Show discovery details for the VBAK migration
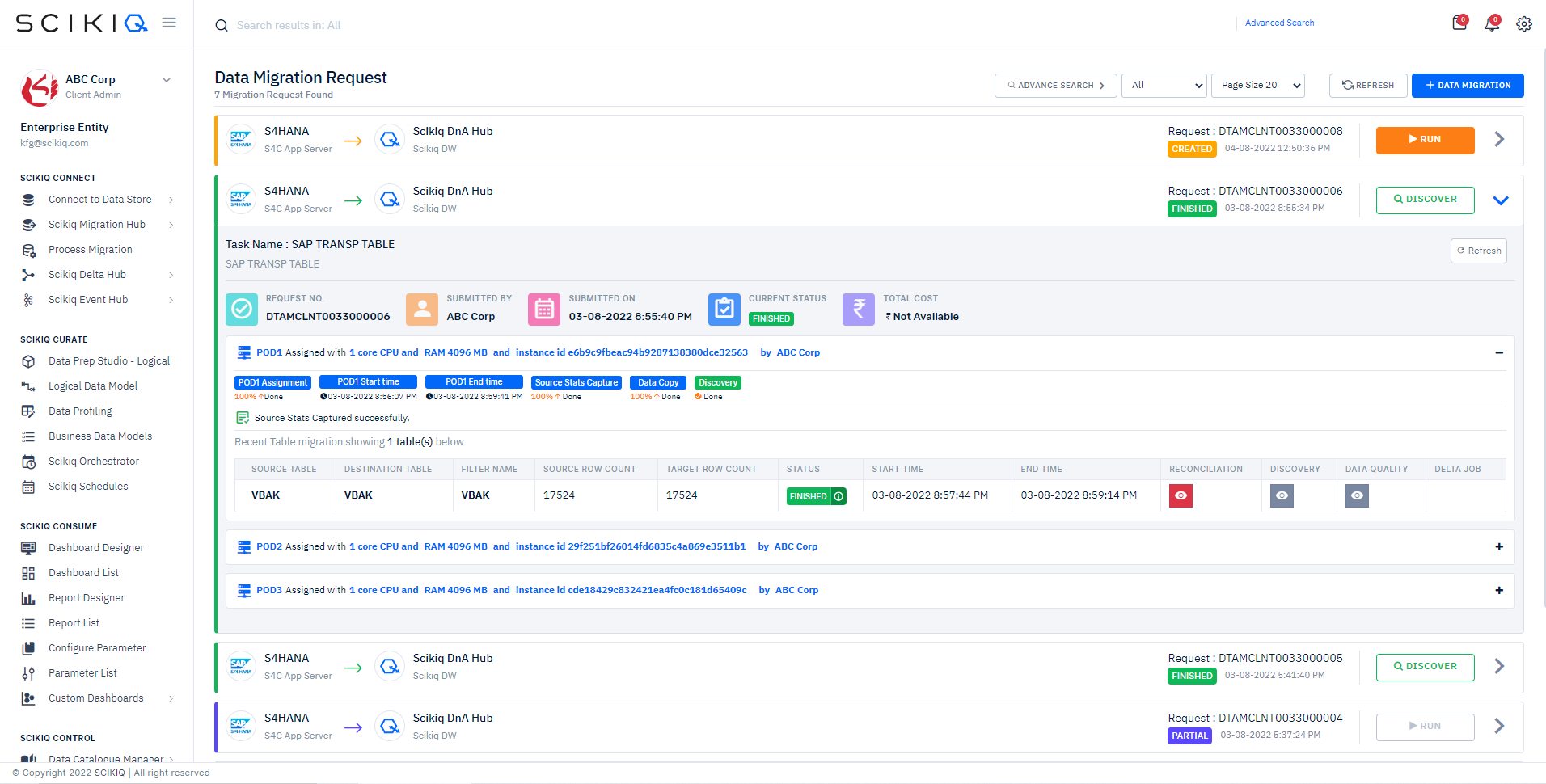The image size is (1546, 784). pos(1282,495)
